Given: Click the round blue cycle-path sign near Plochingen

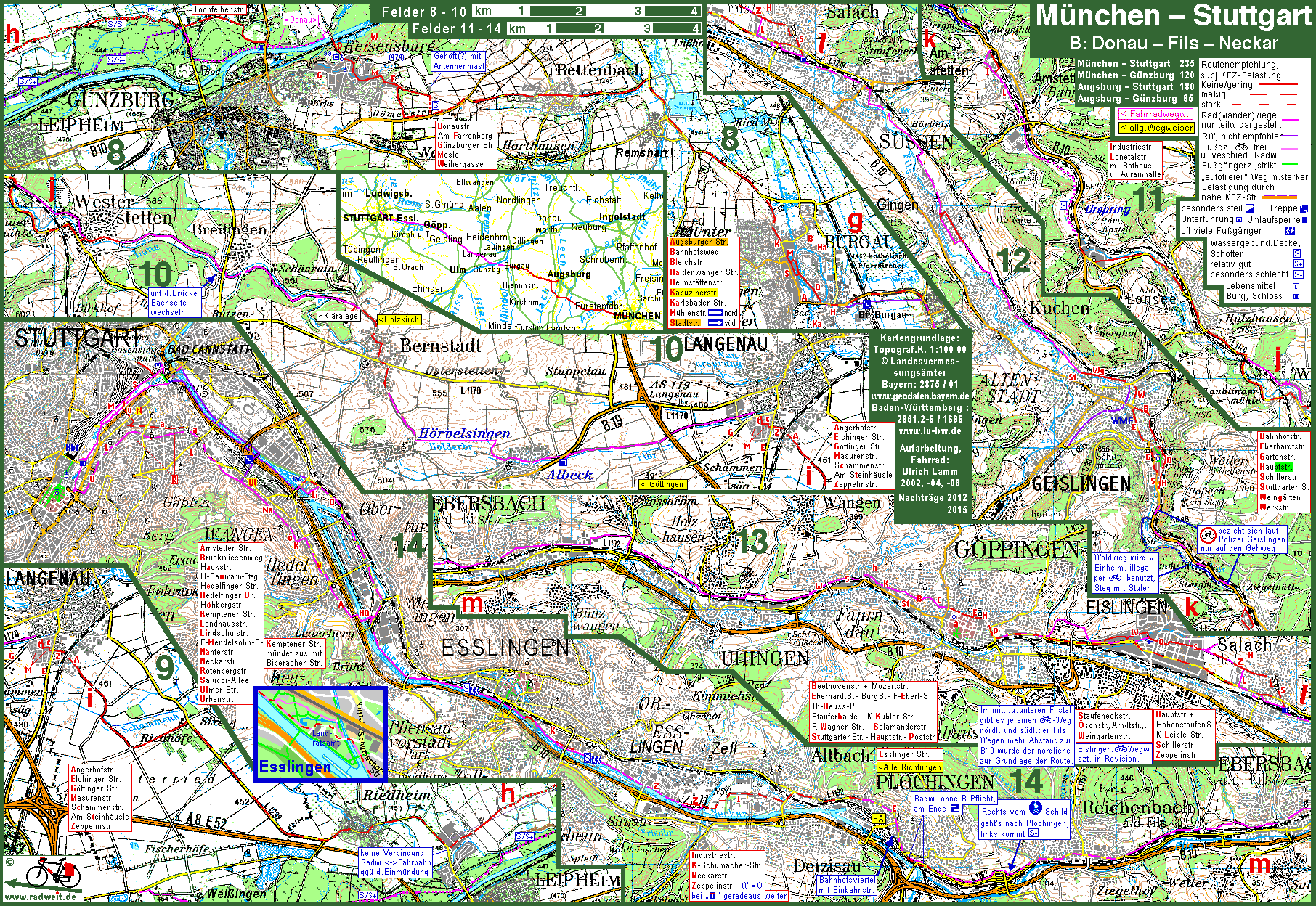Looking at the screenshot, I should tap(1036, 808).
